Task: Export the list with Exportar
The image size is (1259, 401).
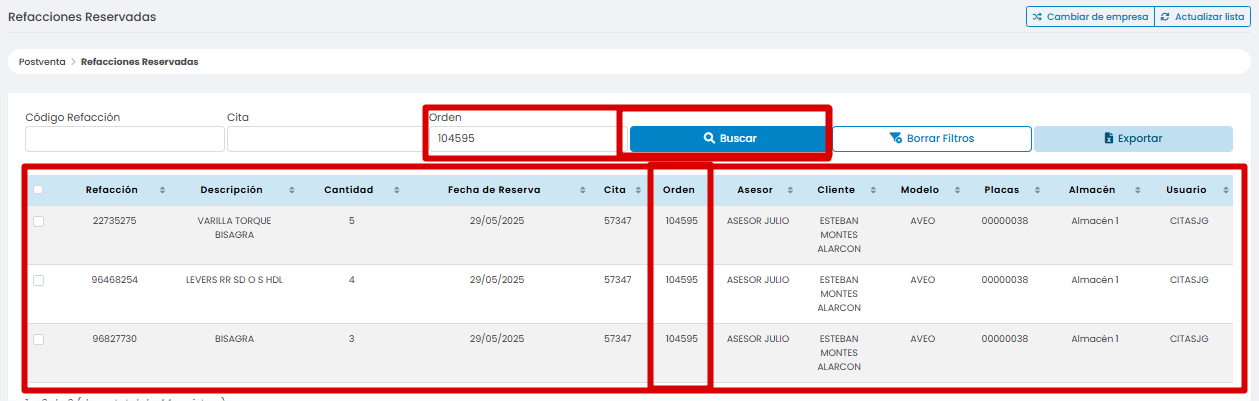Action: tap(1133, 139)
